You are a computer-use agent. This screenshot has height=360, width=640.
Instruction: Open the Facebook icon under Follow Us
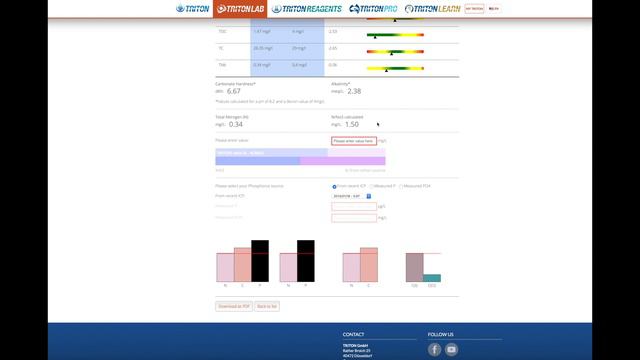pos(434,349)
